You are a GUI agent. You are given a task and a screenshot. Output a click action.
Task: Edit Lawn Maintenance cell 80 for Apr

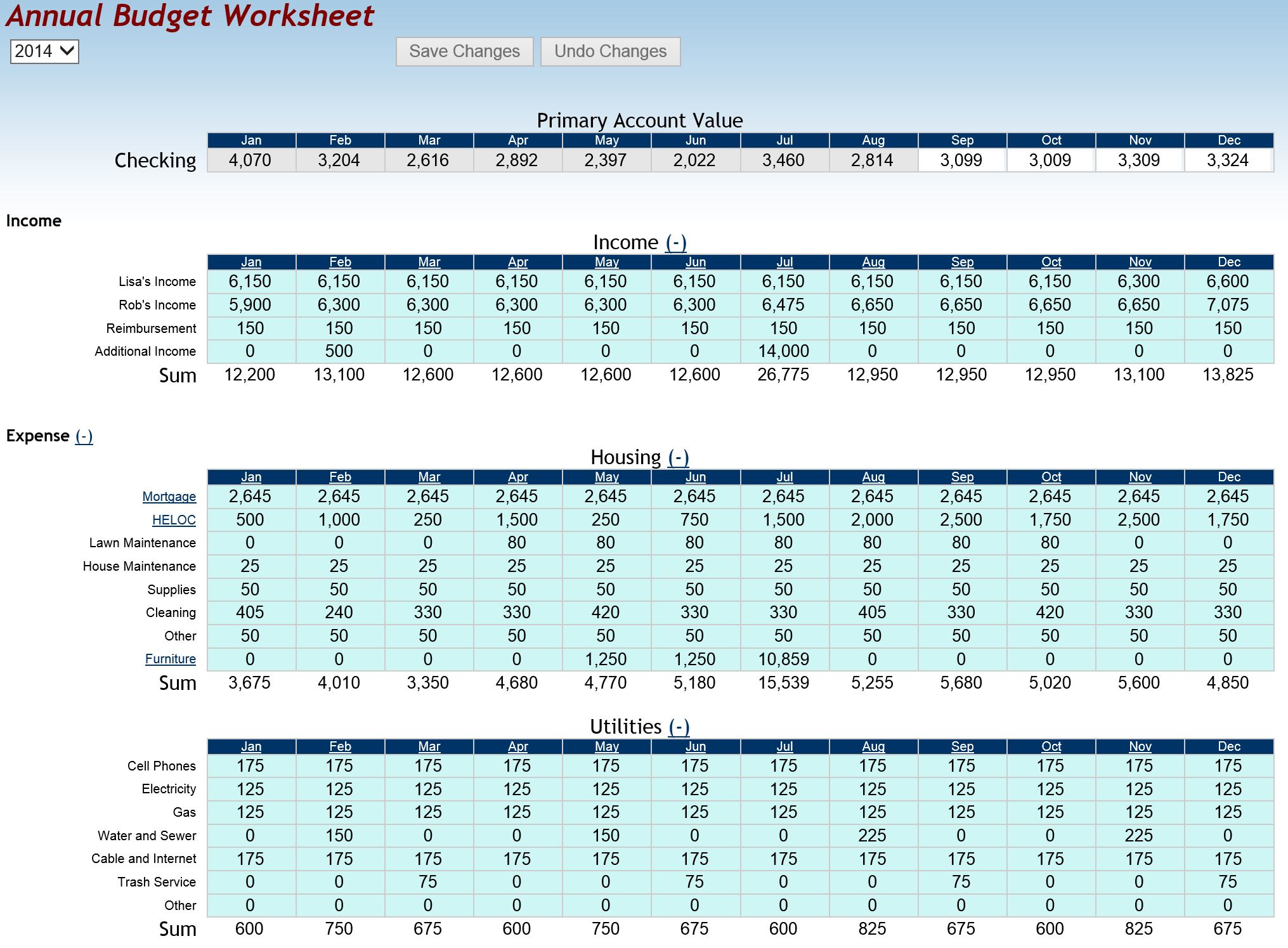tap(517, 543)
